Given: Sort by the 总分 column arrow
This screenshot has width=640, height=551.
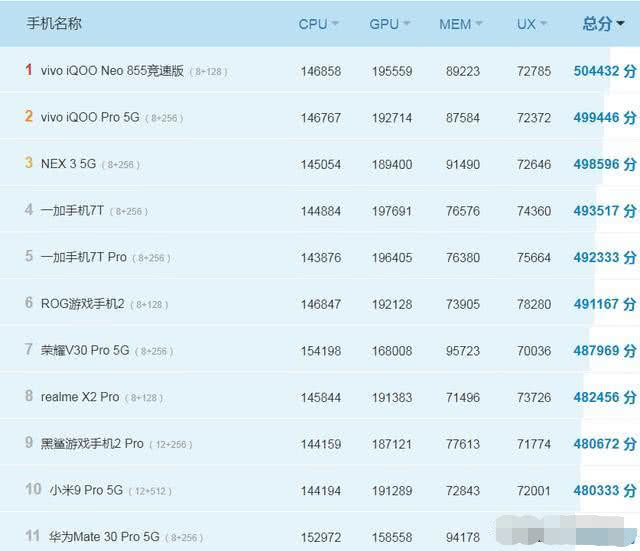Looking at the screenshot, I should (620, 24).
